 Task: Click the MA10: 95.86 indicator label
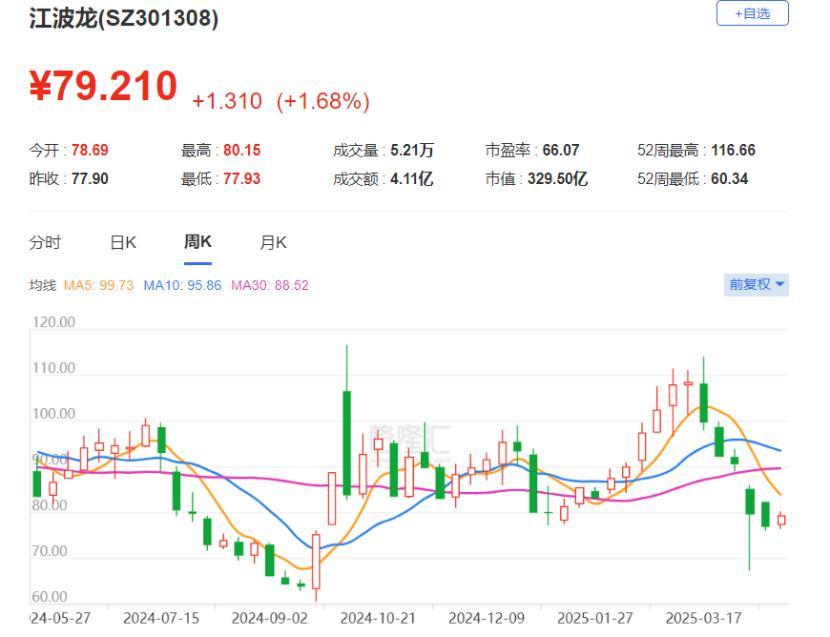coord(183,285)
